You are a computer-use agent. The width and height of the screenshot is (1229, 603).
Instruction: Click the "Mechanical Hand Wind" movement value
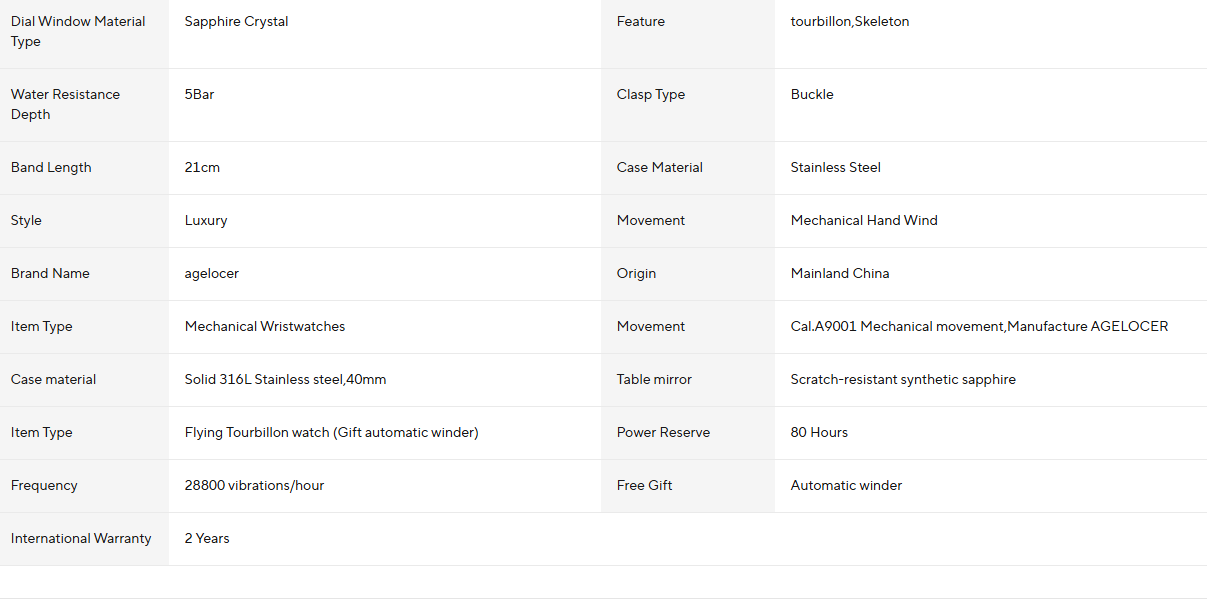point(864,221)
